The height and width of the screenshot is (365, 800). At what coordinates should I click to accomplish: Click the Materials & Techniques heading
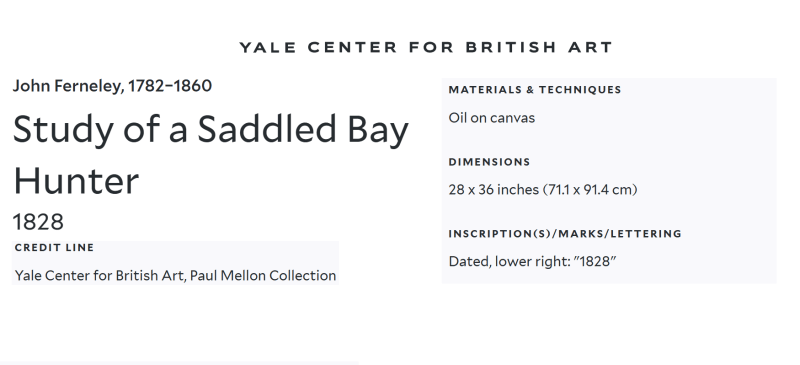coord(535,90)
